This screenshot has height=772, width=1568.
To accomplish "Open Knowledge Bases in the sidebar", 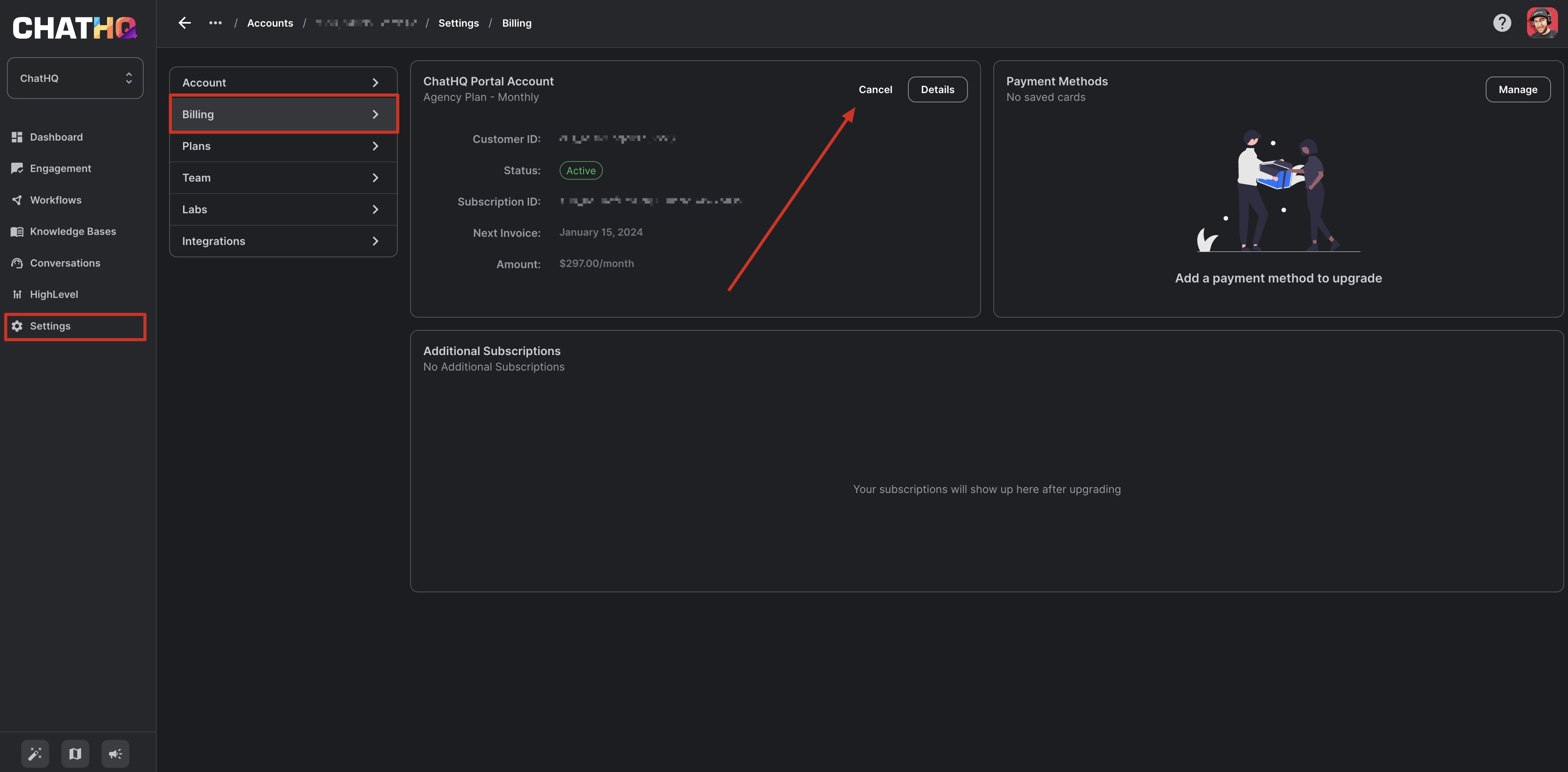I will (x=73, y=231).
